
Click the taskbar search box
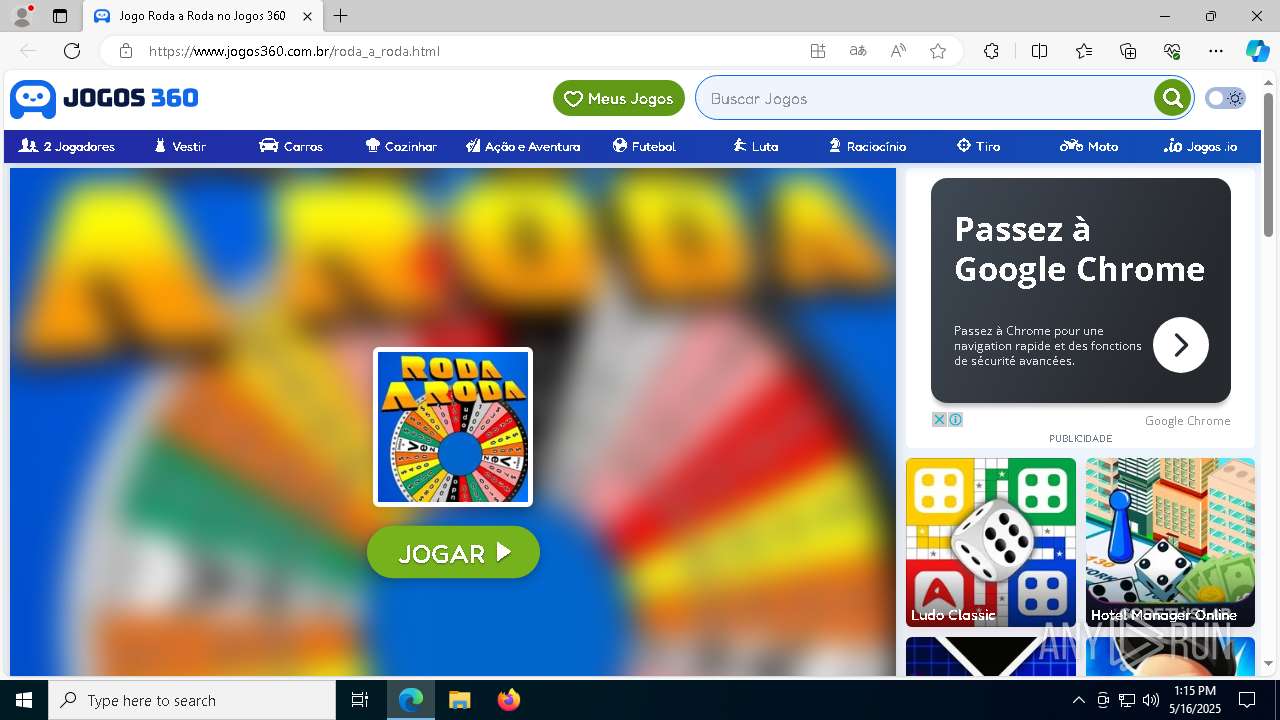pos(192,700)
